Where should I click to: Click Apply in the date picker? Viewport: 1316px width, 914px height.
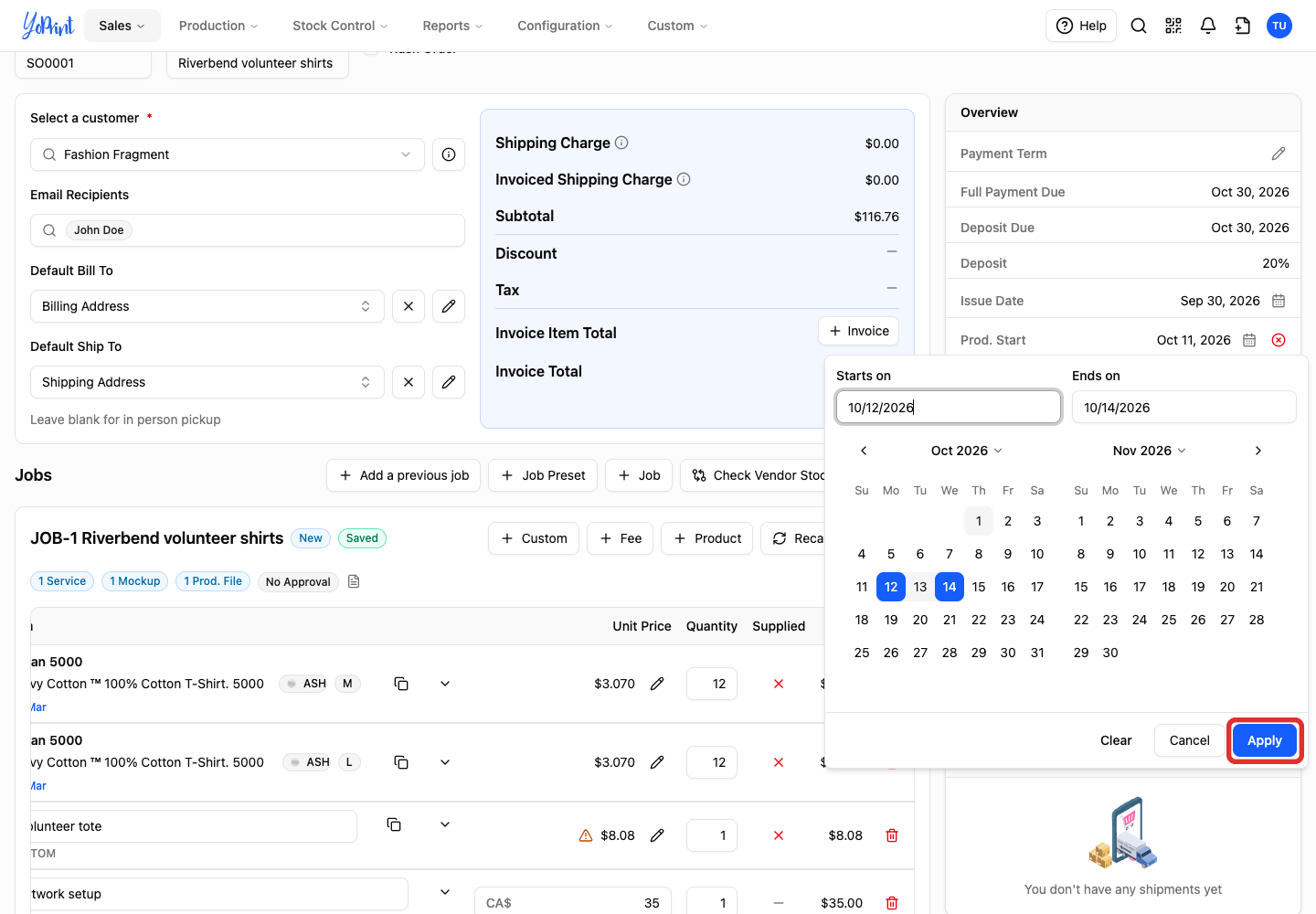1265,740
